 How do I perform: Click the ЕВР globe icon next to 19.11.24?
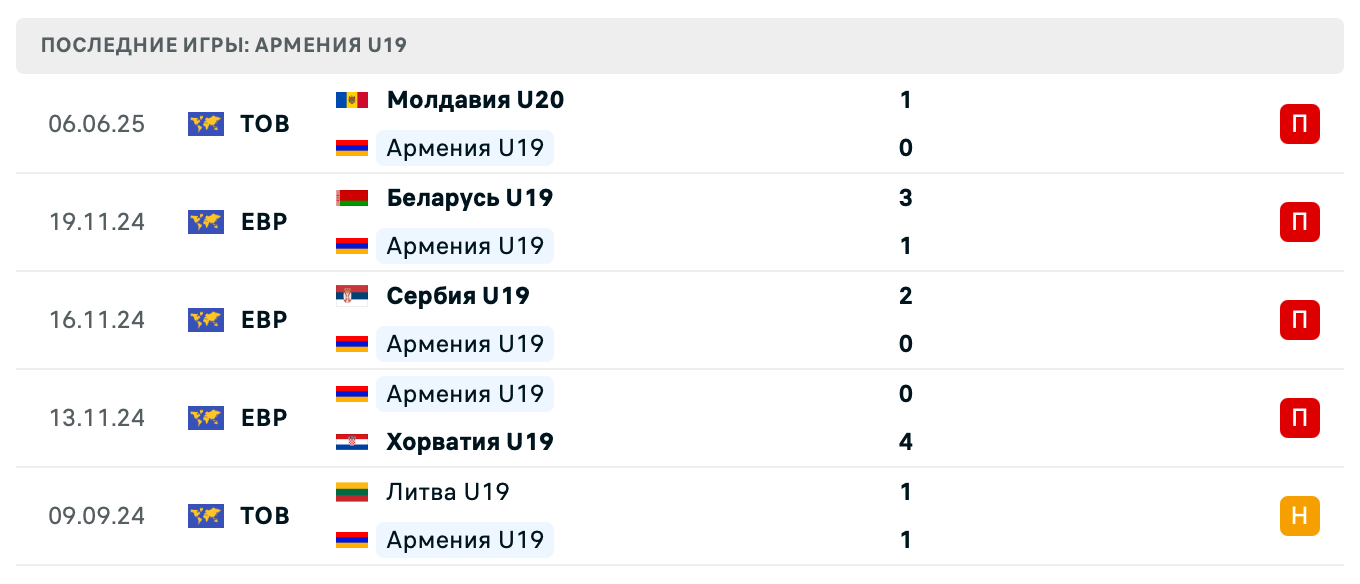[x=205, y=222]
